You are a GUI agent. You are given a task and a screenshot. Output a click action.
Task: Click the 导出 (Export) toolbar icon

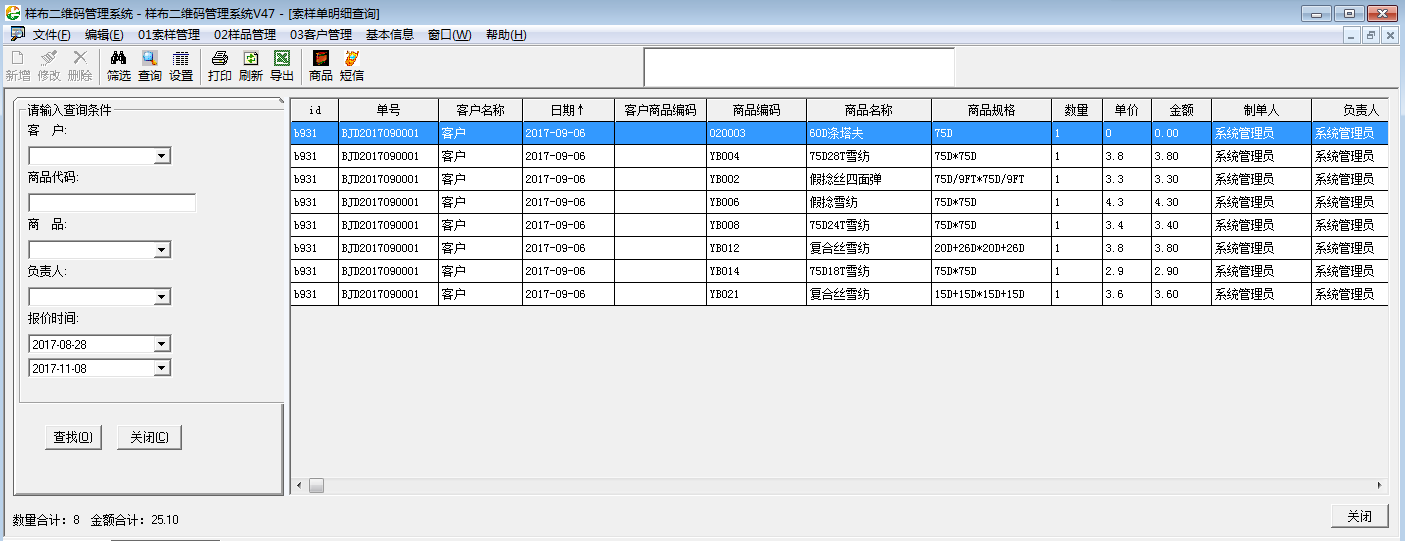[x=282, y=66]
